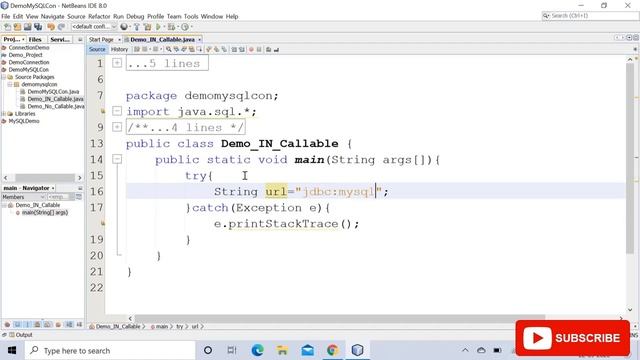Switch to the Files tab

click(x=35, y=40)
